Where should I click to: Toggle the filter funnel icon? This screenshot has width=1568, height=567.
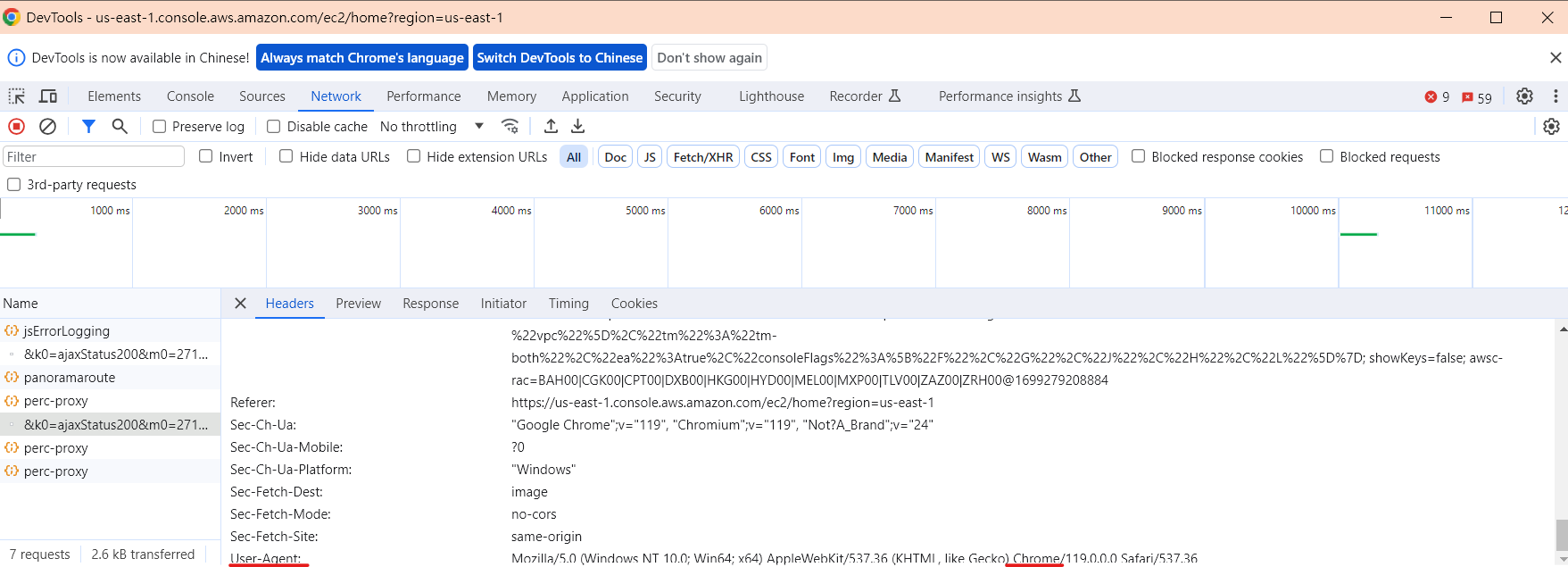click(x=88, y=127)
